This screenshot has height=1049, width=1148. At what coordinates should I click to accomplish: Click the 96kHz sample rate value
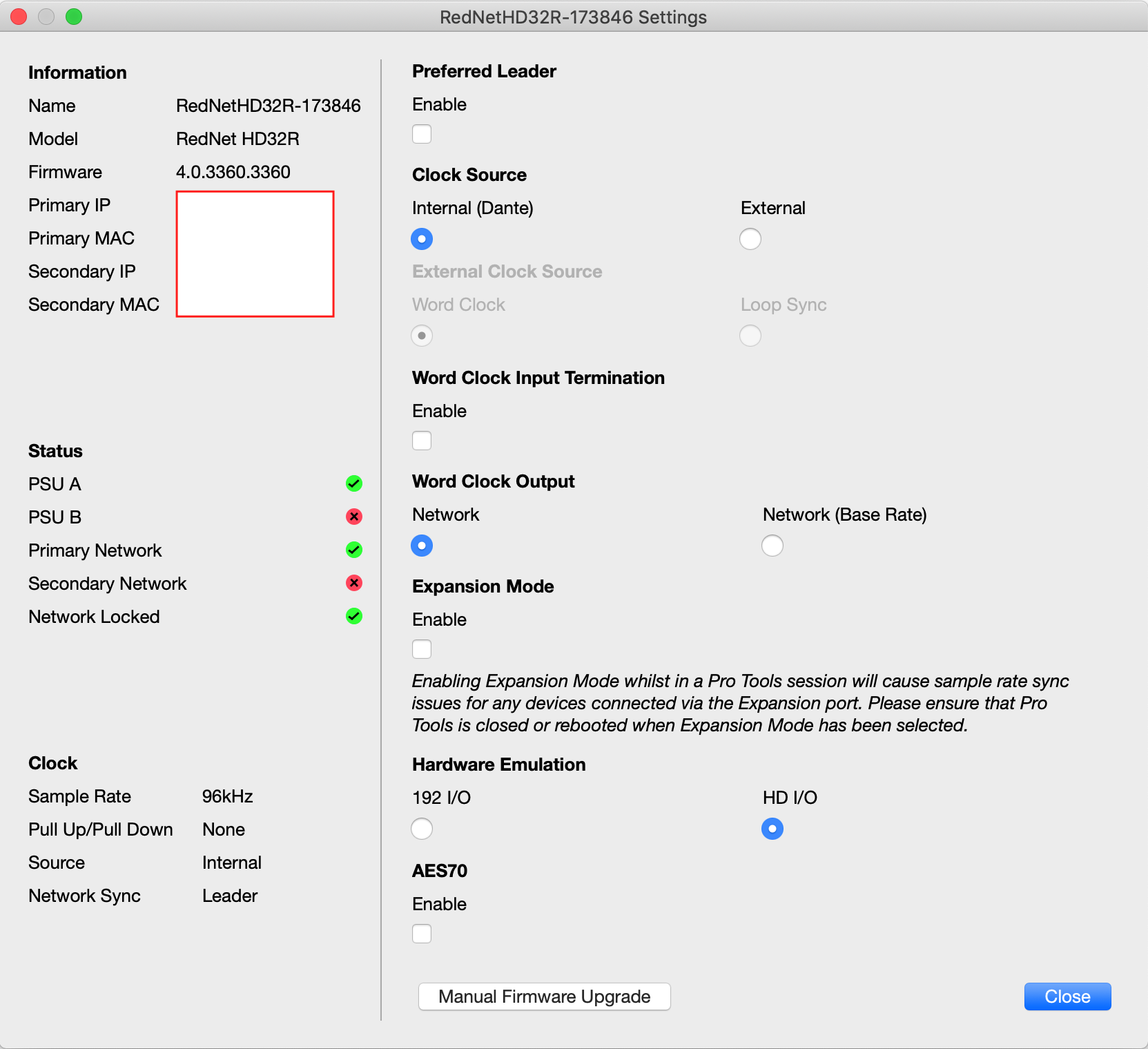coord(228,796)
